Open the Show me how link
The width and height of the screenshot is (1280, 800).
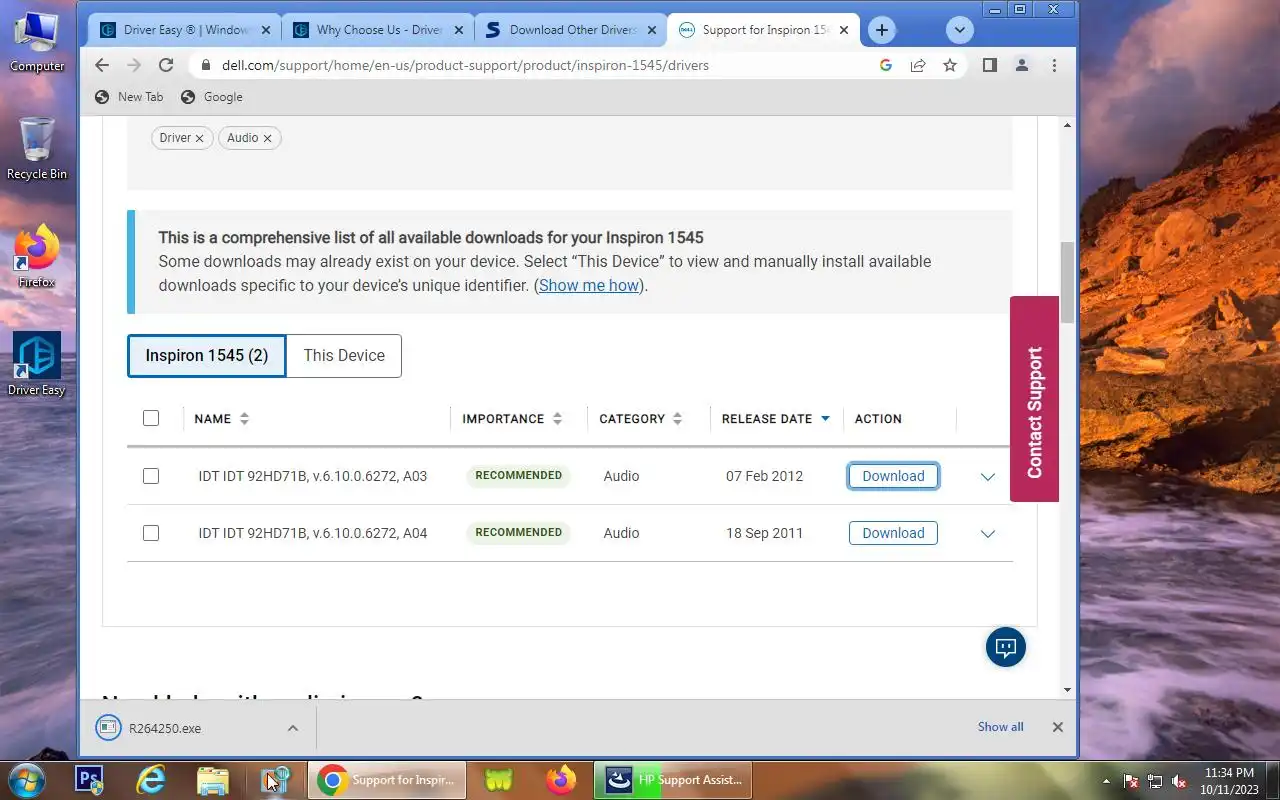[x=589, y=285]
